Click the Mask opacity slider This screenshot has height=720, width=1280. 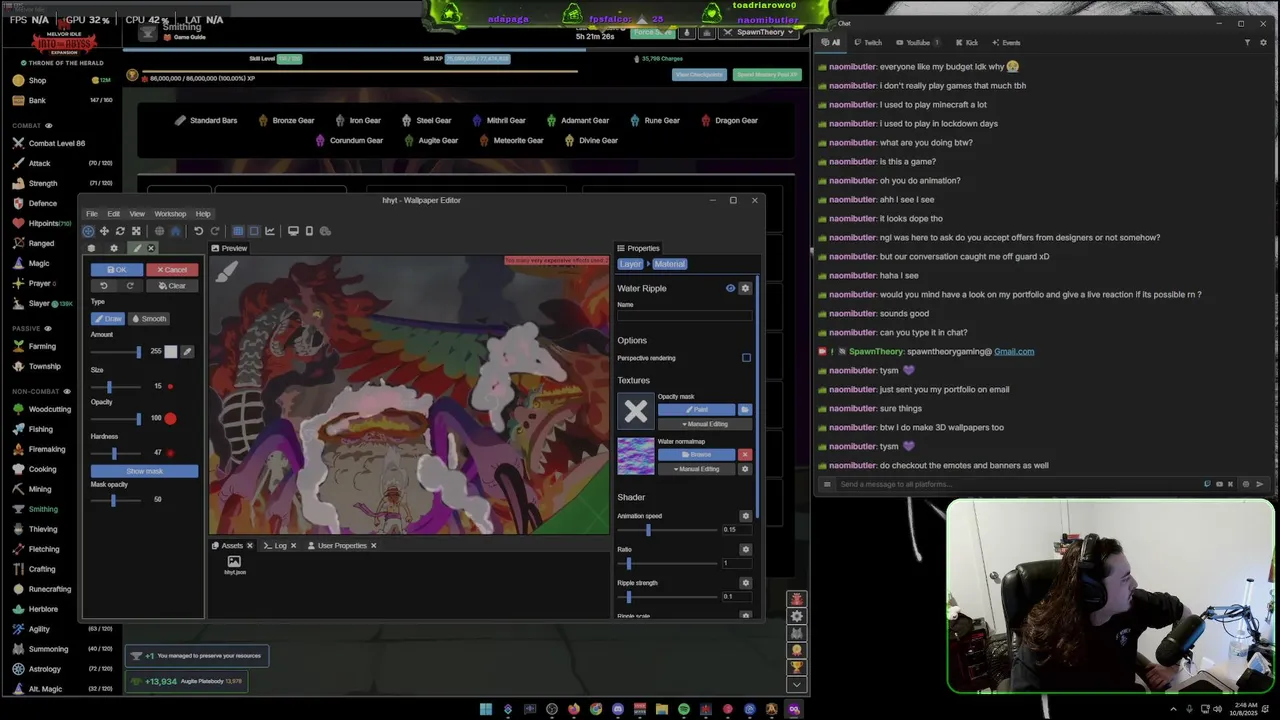tap(116, 500)
